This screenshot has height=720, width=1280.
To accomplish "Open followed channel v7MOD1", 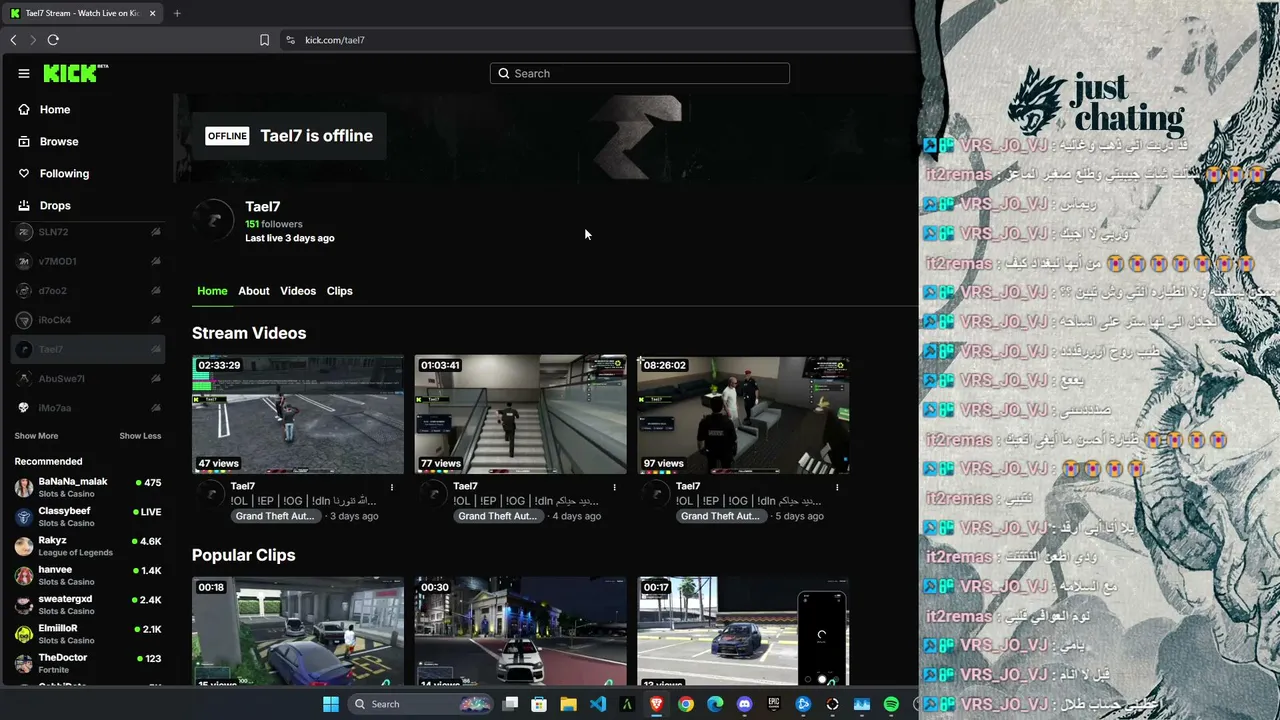I will 88,261.
